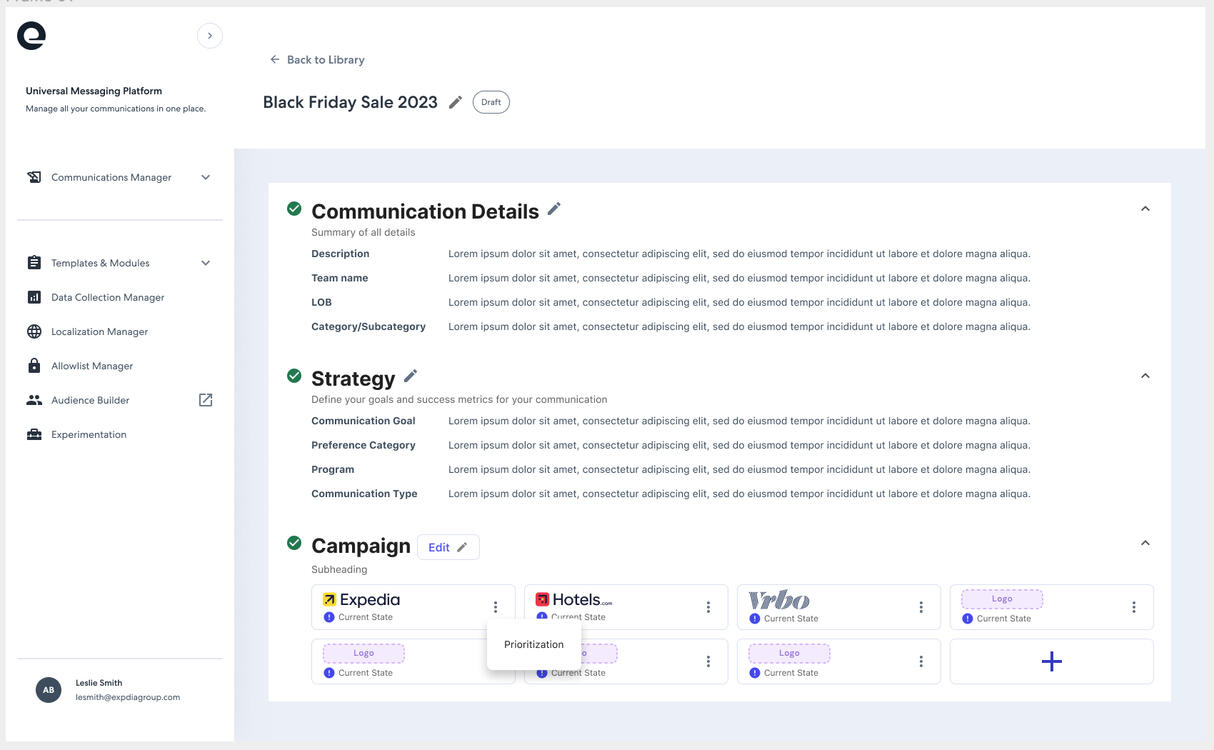This screenshot has width=1214, height=750.
Task: Collapse the Strategy section chevron
Action: coord(1145,376)
